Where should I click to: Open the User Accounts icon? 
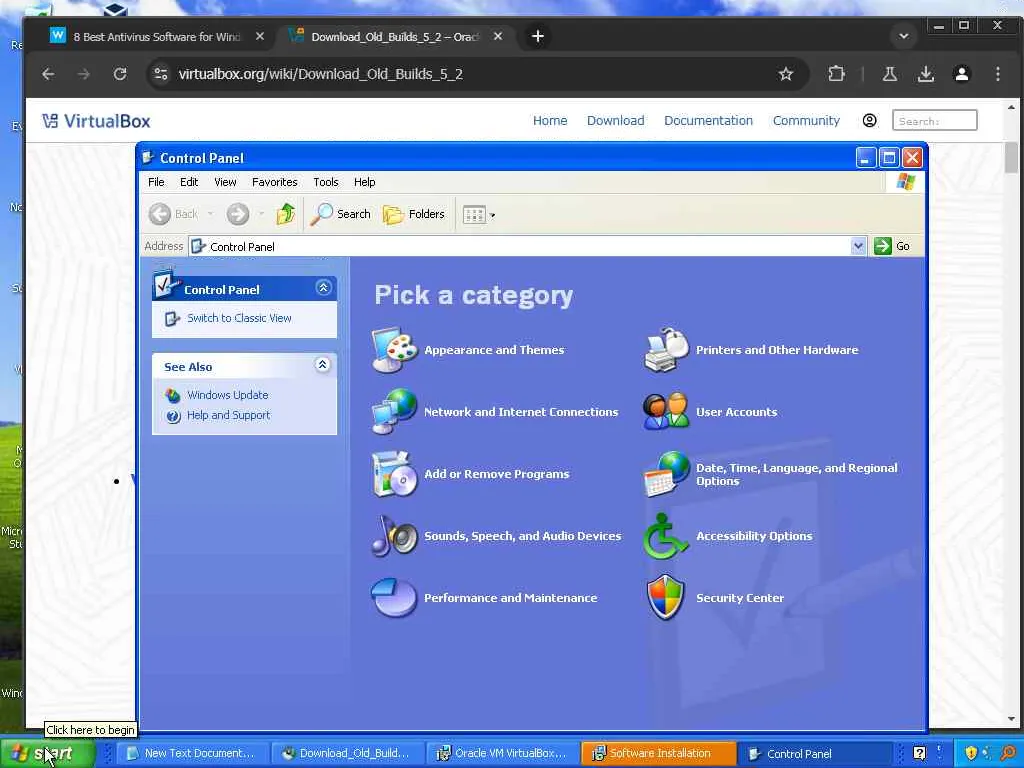point(665,411)
